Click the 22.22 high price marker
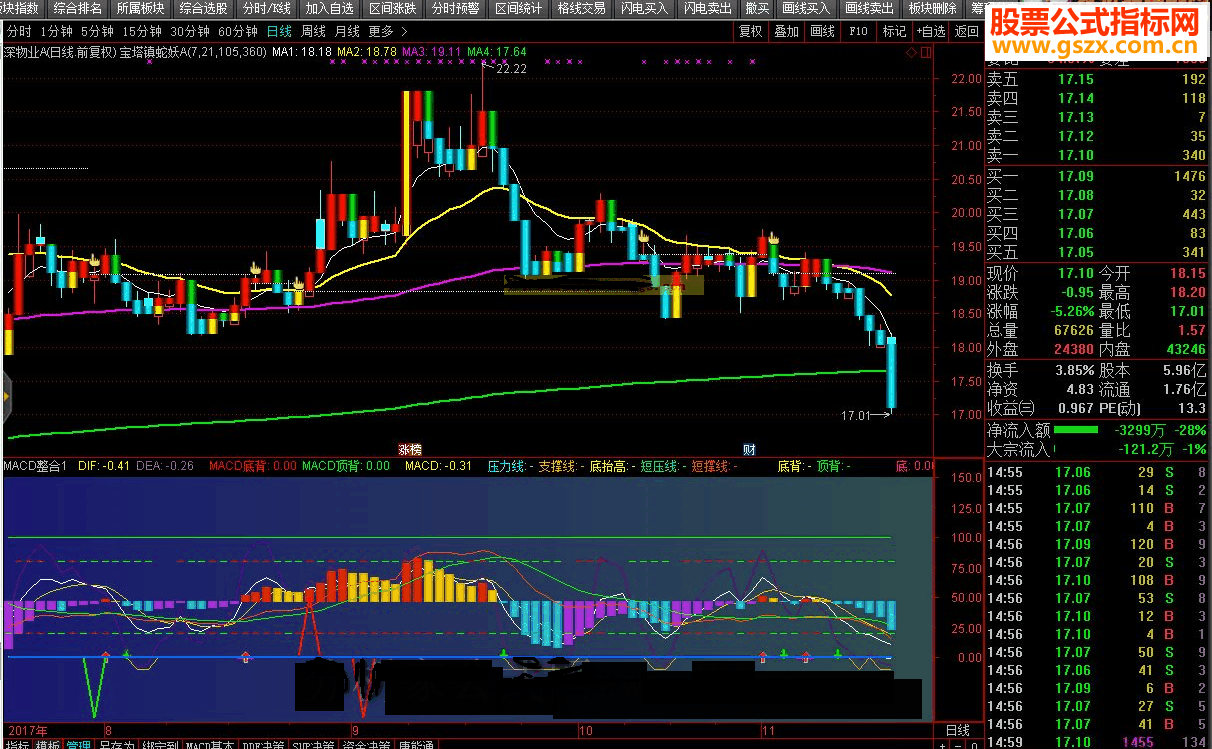 click(511, 68)
